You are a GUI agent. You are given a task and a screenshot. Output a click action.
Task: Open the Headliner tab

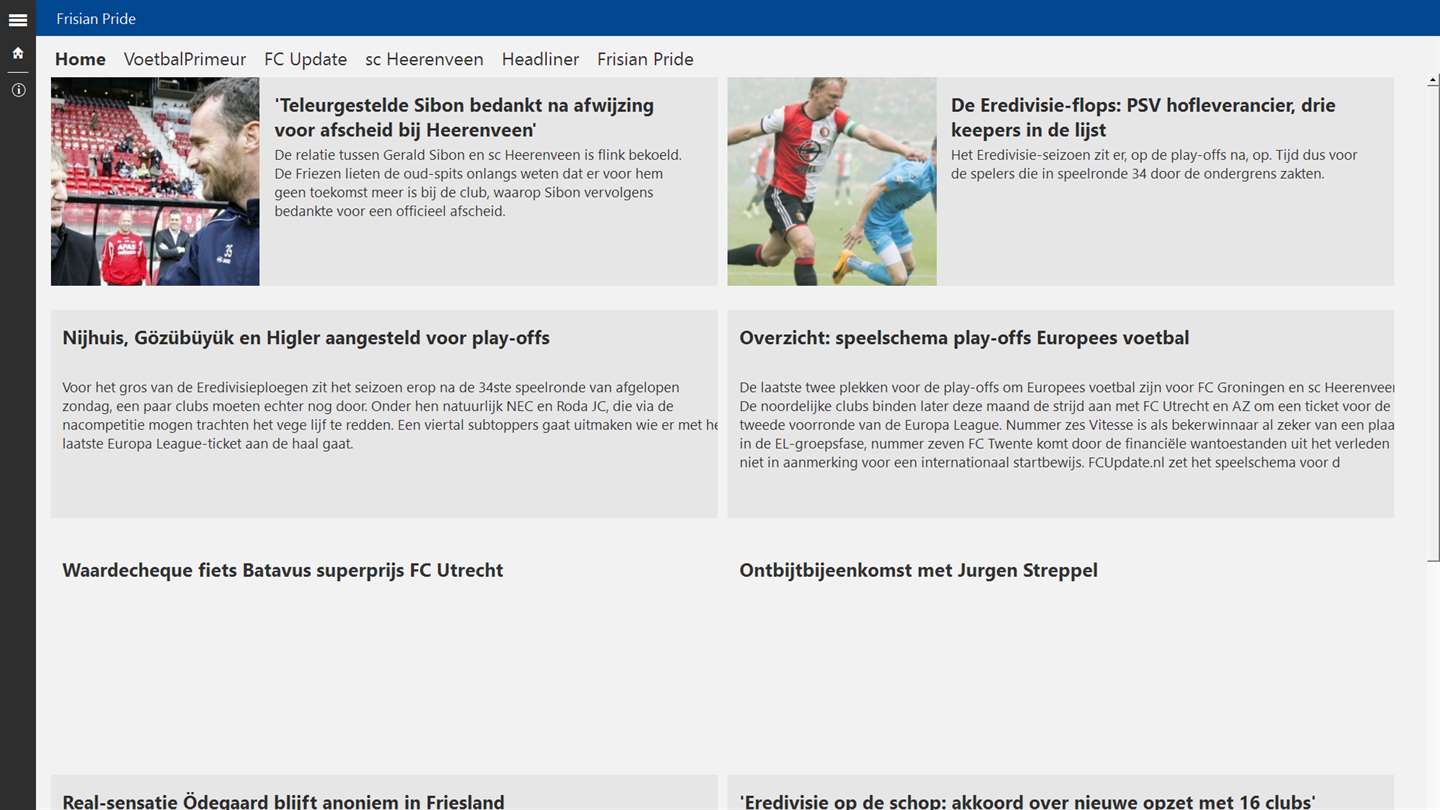coord(540,59)
